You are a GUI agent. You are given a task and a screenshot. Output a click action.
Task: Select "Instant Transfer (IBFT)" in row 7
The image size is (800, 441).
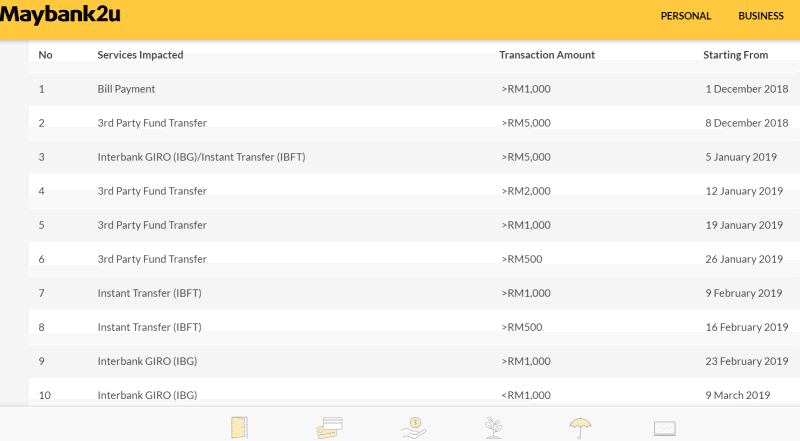(x=149, y=293)
